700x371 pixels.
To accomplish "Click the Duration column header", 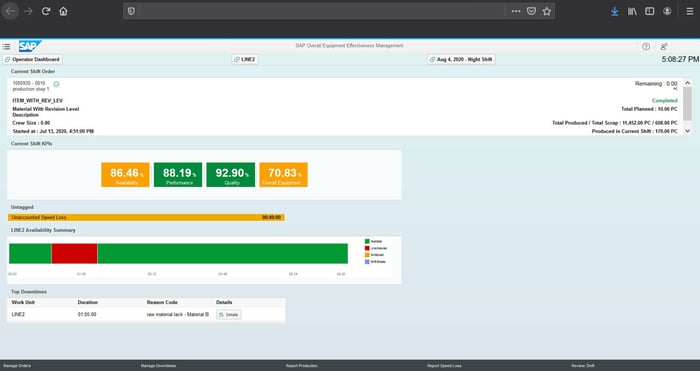I will pos(88,302).
